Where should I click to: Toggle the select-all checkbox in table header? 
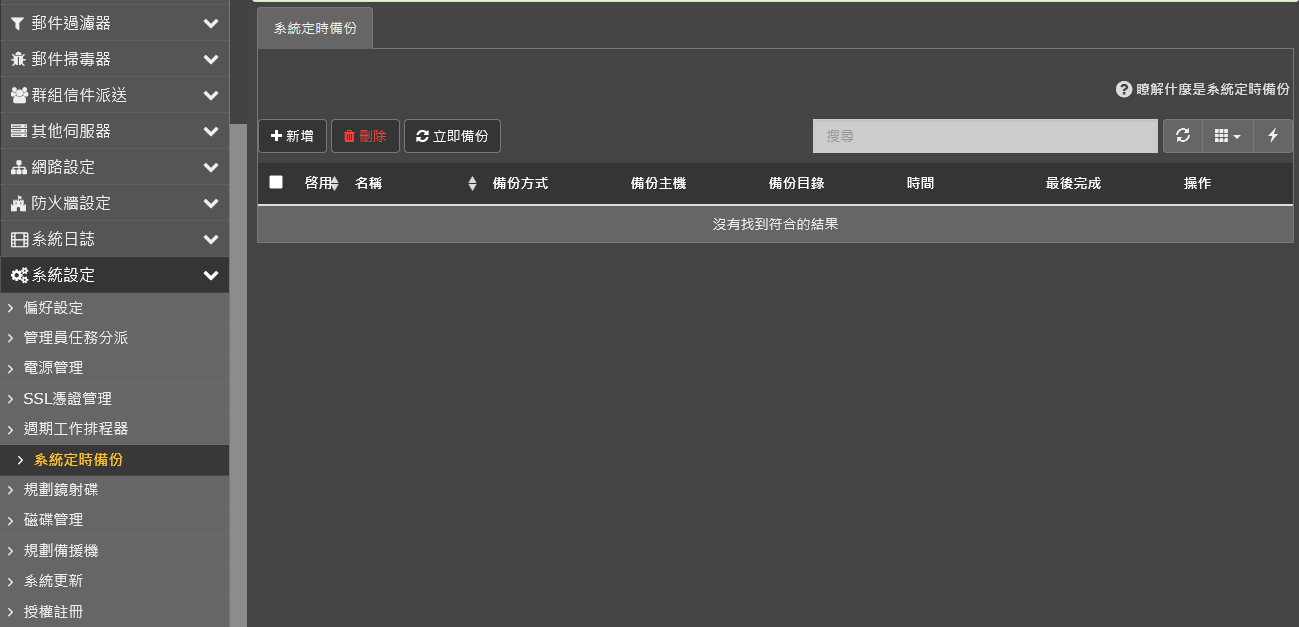[x=276, y=182]
